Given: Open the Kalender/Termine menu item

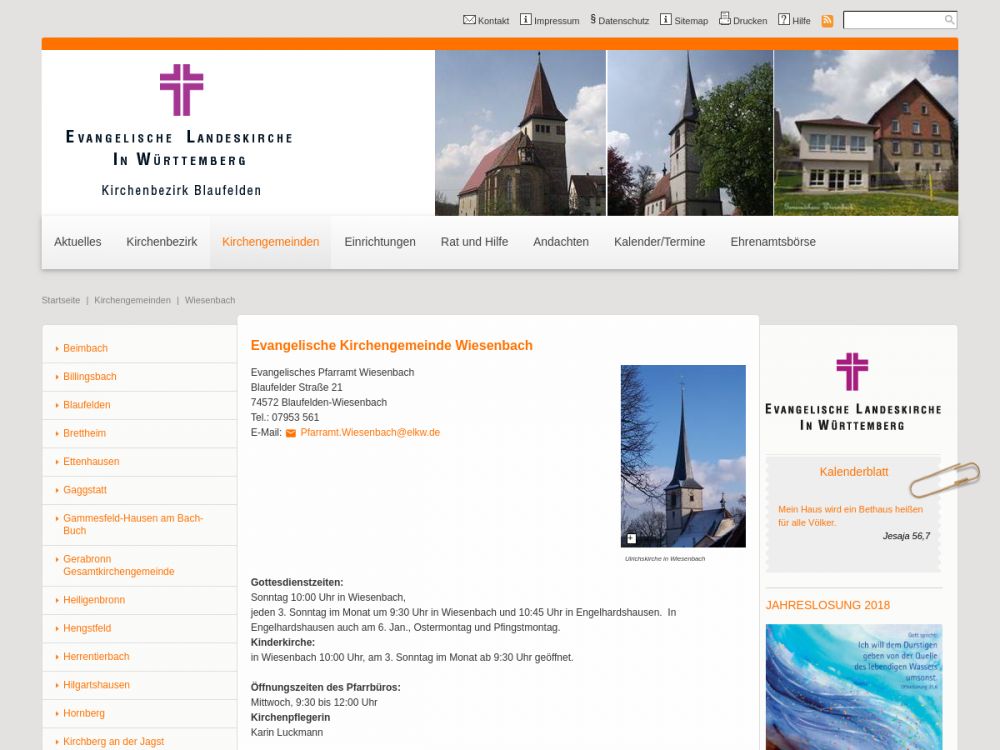Looking at the screenshot, I should 659,242.
